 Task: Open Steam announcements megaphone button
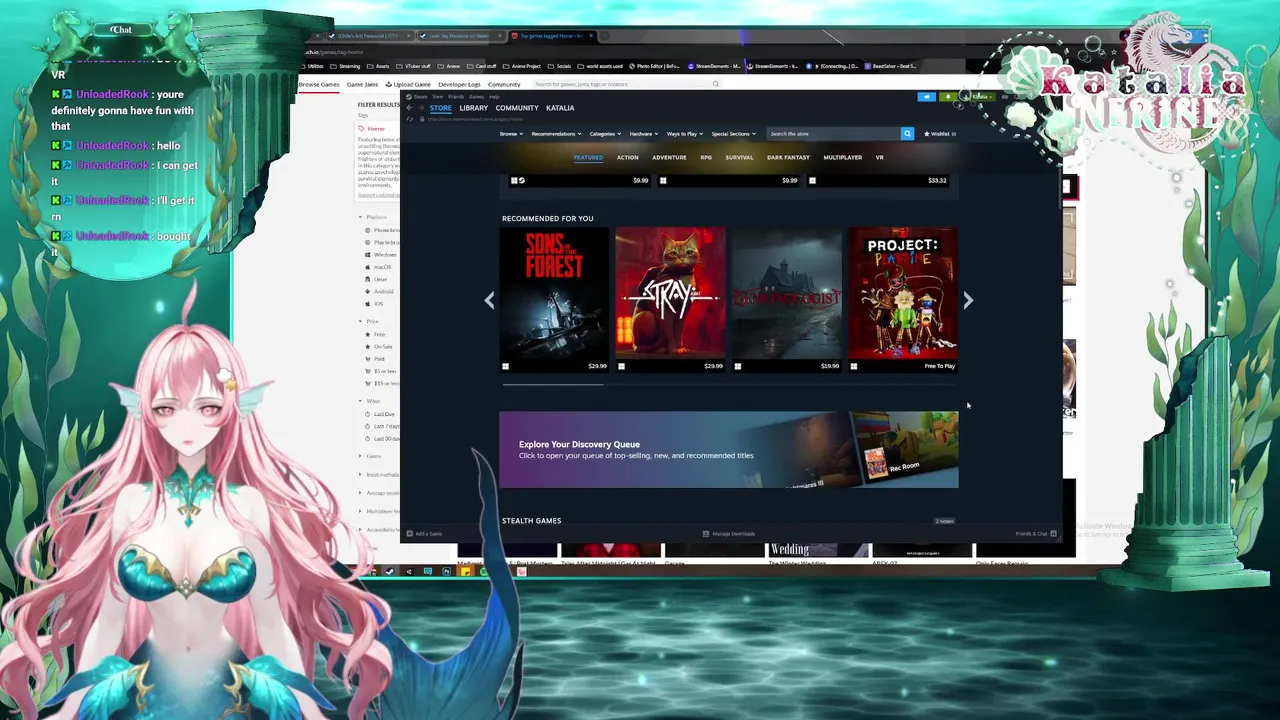[927, 97]
